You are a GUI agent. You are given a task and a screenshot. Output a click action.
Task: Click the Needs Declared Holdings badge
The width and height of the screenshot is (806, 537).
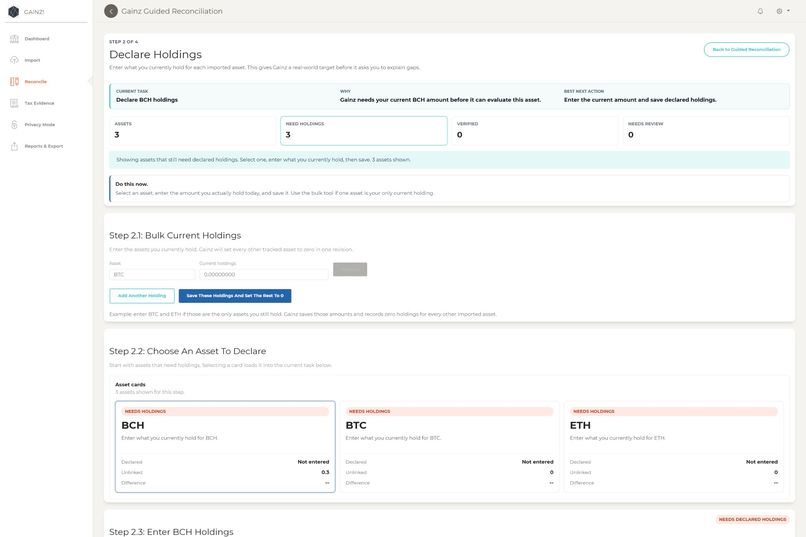click(752, 520)
